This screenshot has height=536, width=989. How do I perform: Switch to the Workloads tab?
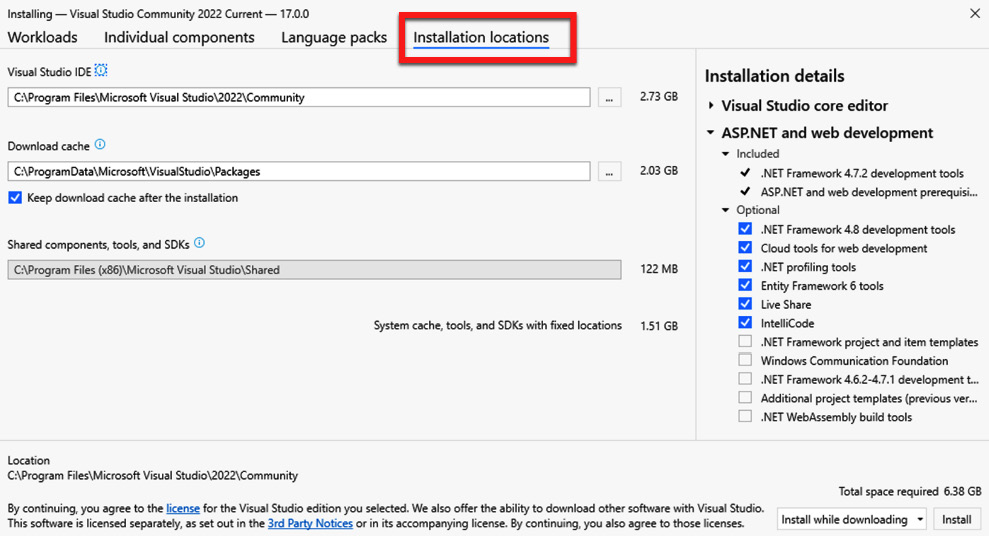point(42,37)
